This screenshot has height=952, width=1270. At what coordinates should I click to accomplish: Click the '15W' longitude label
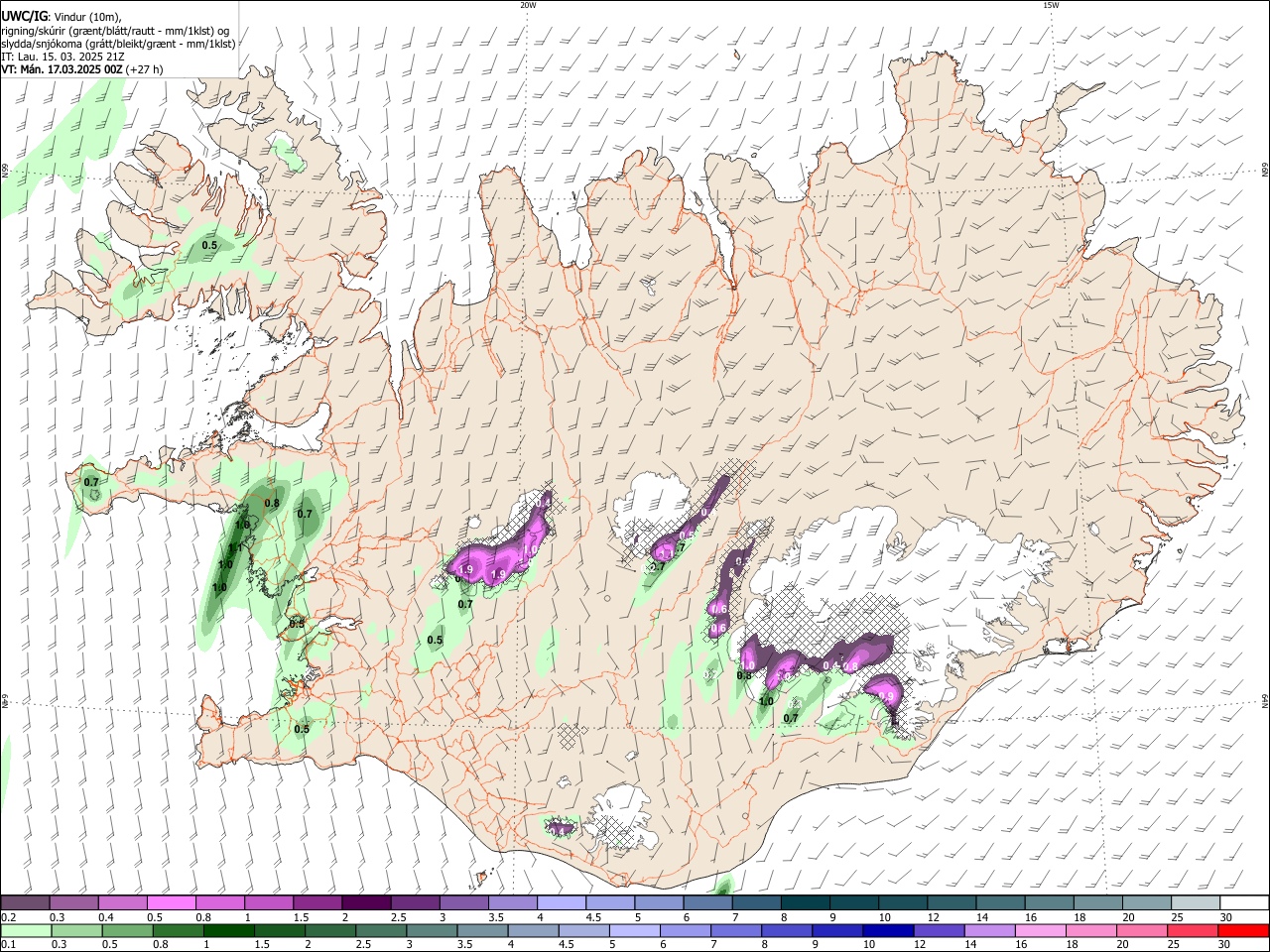[1051, 5]
